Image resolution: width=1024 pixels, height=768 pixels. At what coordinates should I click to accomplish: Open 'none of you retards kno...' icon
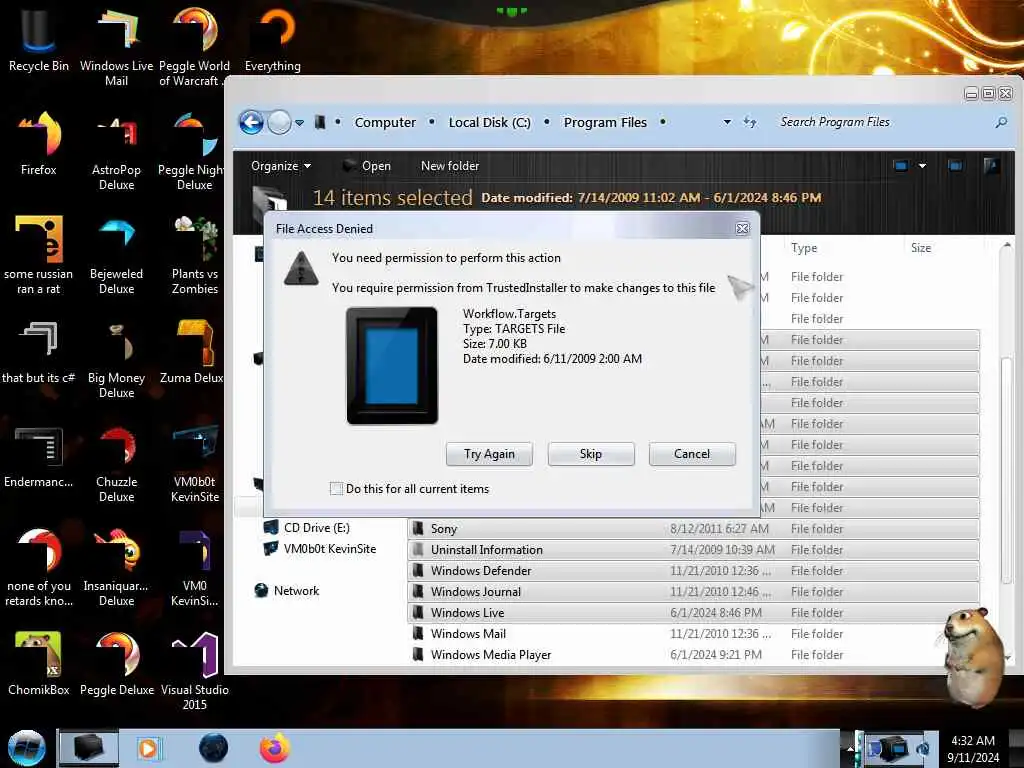click(x=39, y=567)
